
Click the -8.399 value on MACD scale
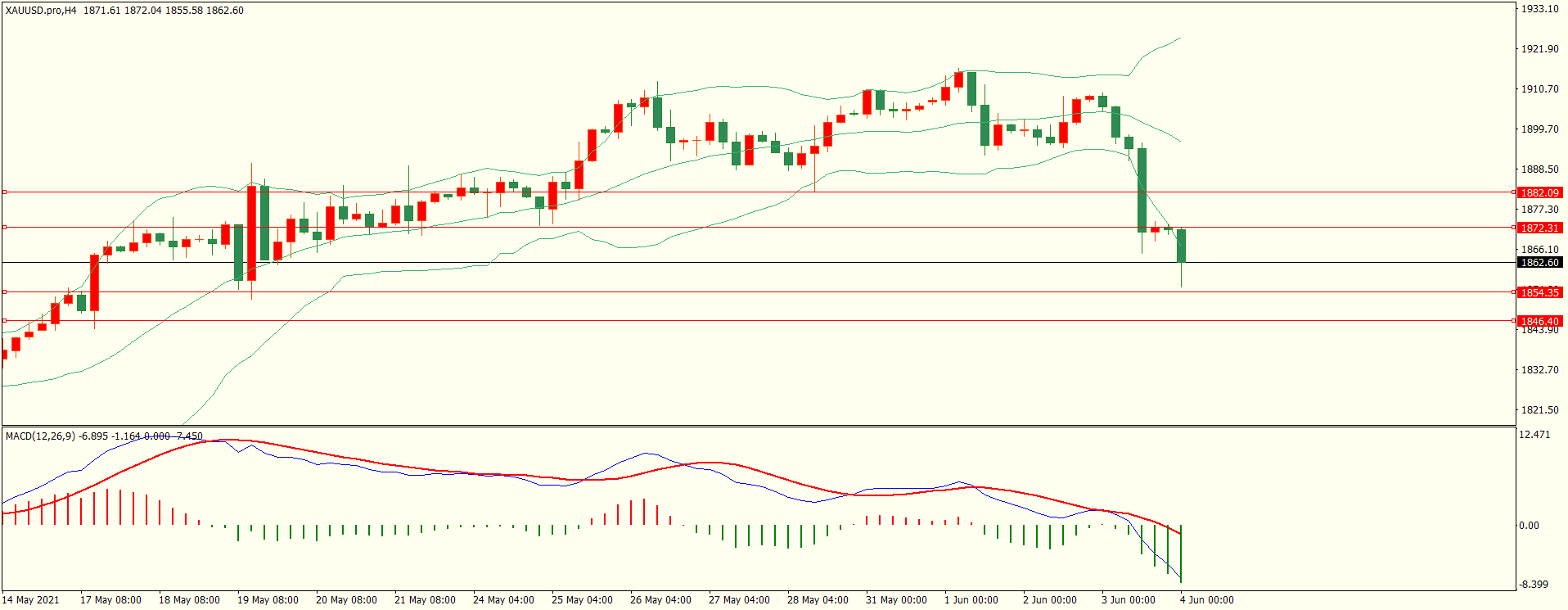pyautogui.click(x=1534, y=585)
